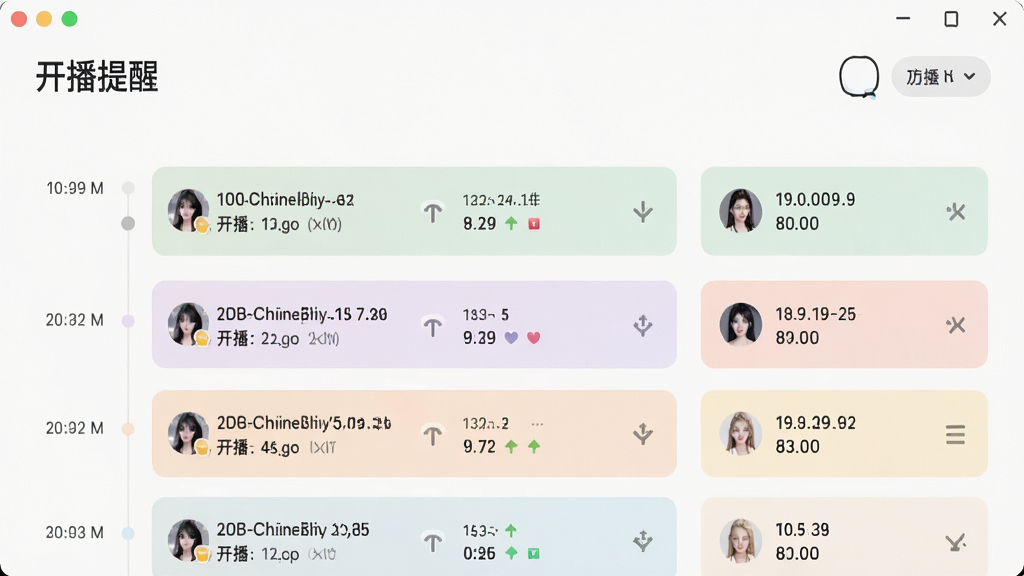Dismiss the 19.0.009.9 card with X icon
Viewport: 1024px width, 576px height.
(x=955, y=212)
